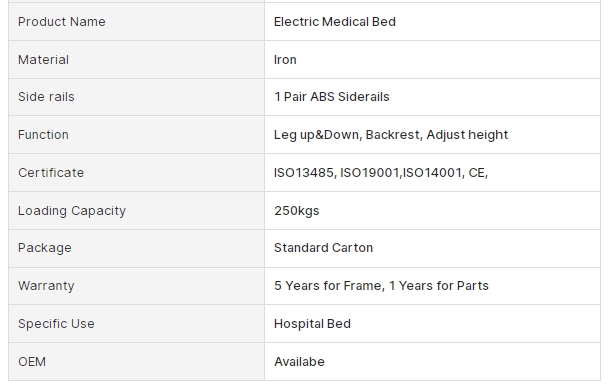Select the 'Hospital Bed' value
The height and width of the screenshot is (388, 613).
click(x=312, y=323)
